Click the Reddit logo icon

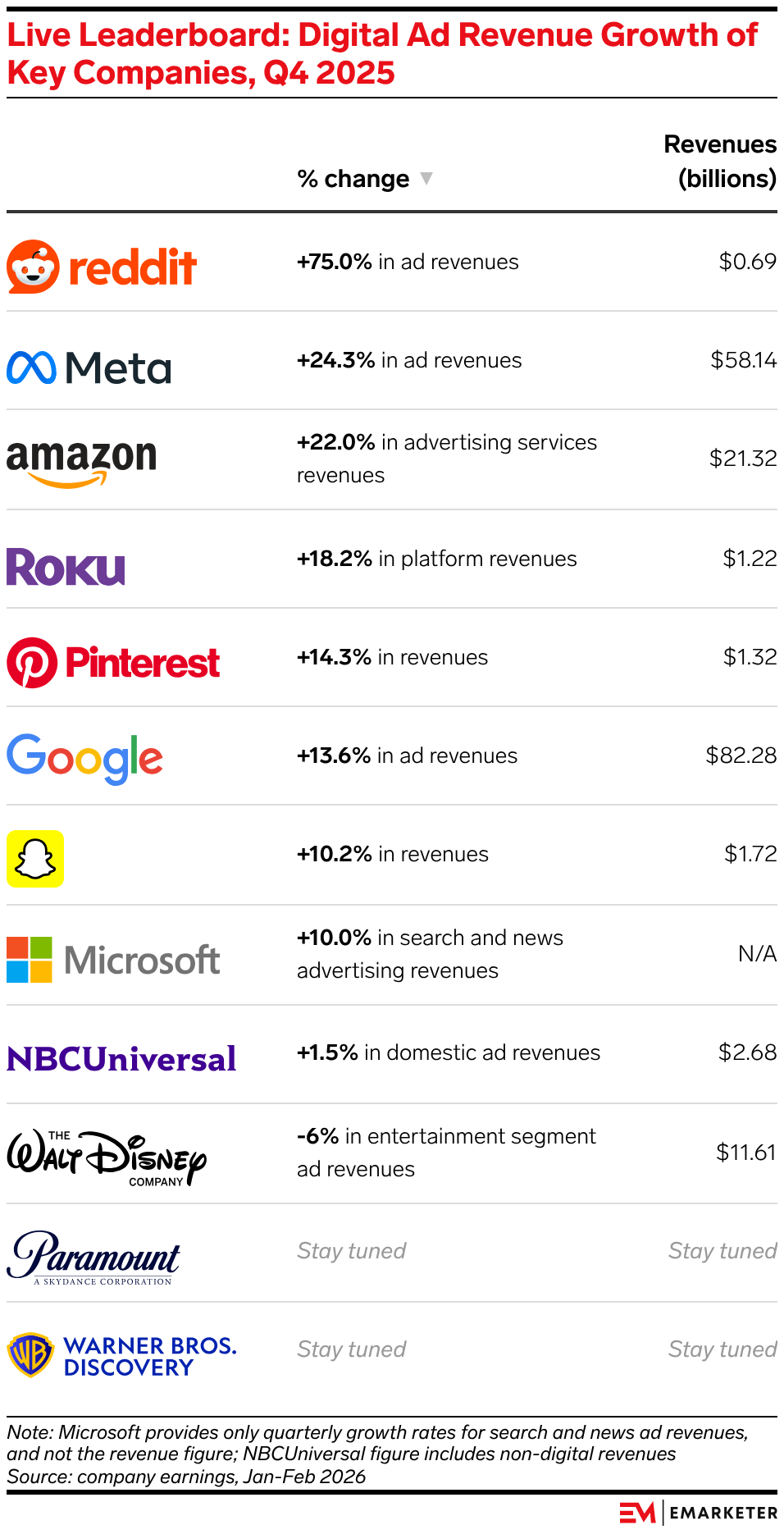pyautogui.click(x=34, y=267)
